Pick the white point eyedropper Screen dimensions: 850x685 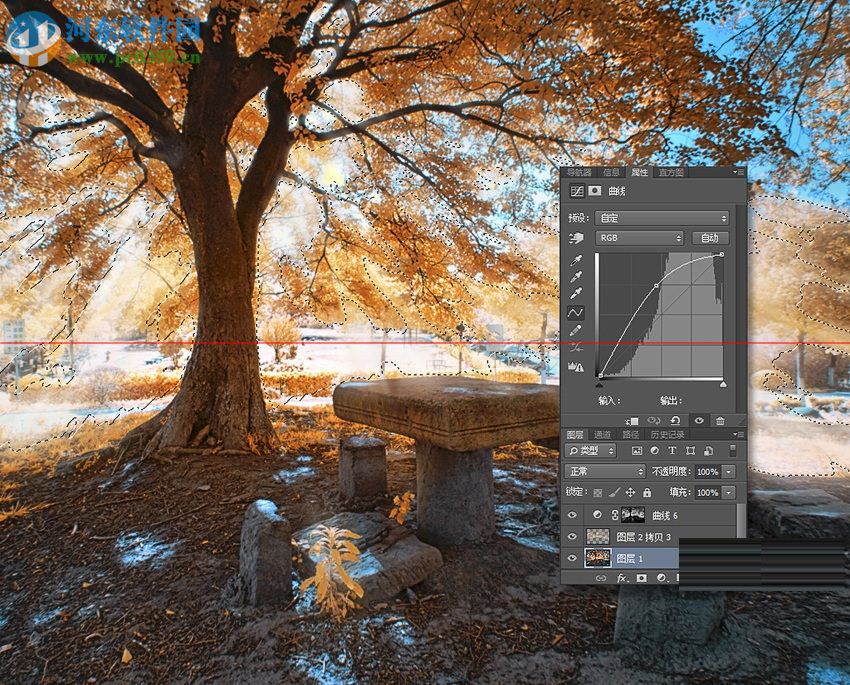click(x=576, y=294)
